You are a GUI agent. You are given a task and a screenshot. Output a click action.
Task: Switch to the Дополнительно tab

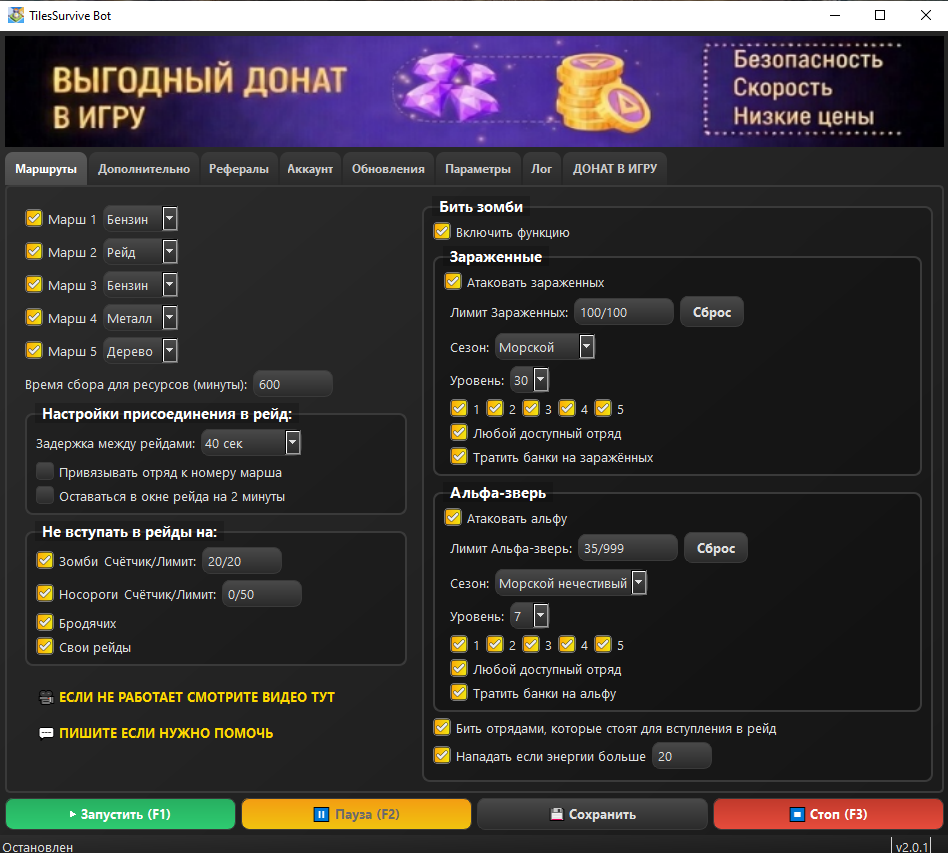[144, 169]
